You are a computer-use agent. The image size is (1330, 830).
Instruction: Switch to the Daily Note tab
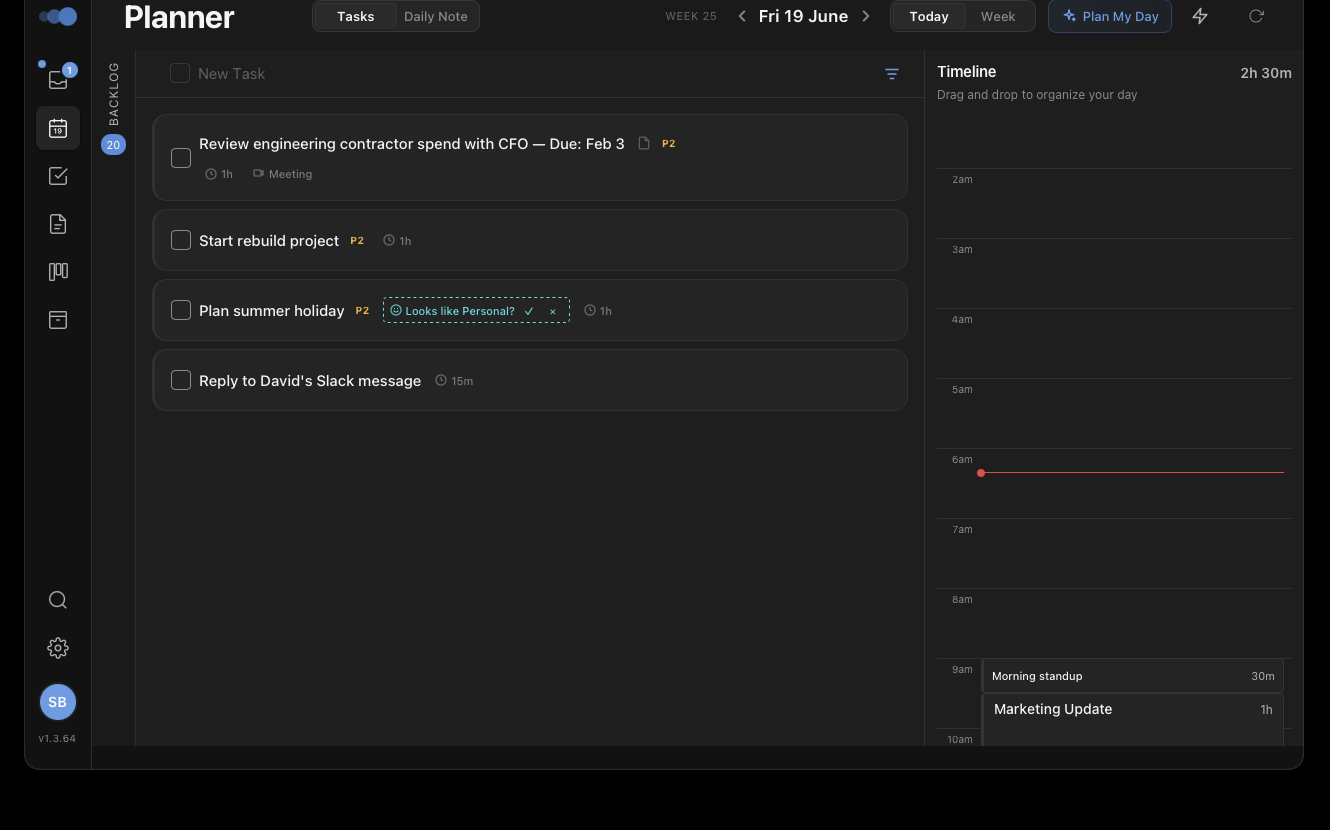tap(436, 16)
